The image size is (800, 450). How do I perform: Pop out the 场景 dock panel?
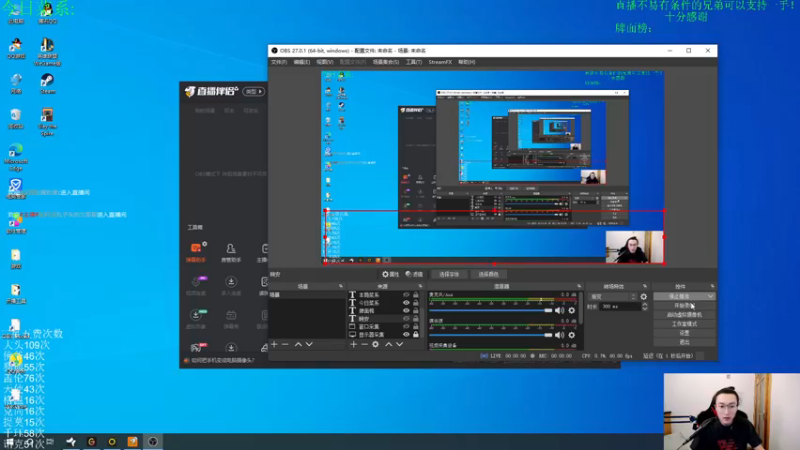(x=341, y=286)
